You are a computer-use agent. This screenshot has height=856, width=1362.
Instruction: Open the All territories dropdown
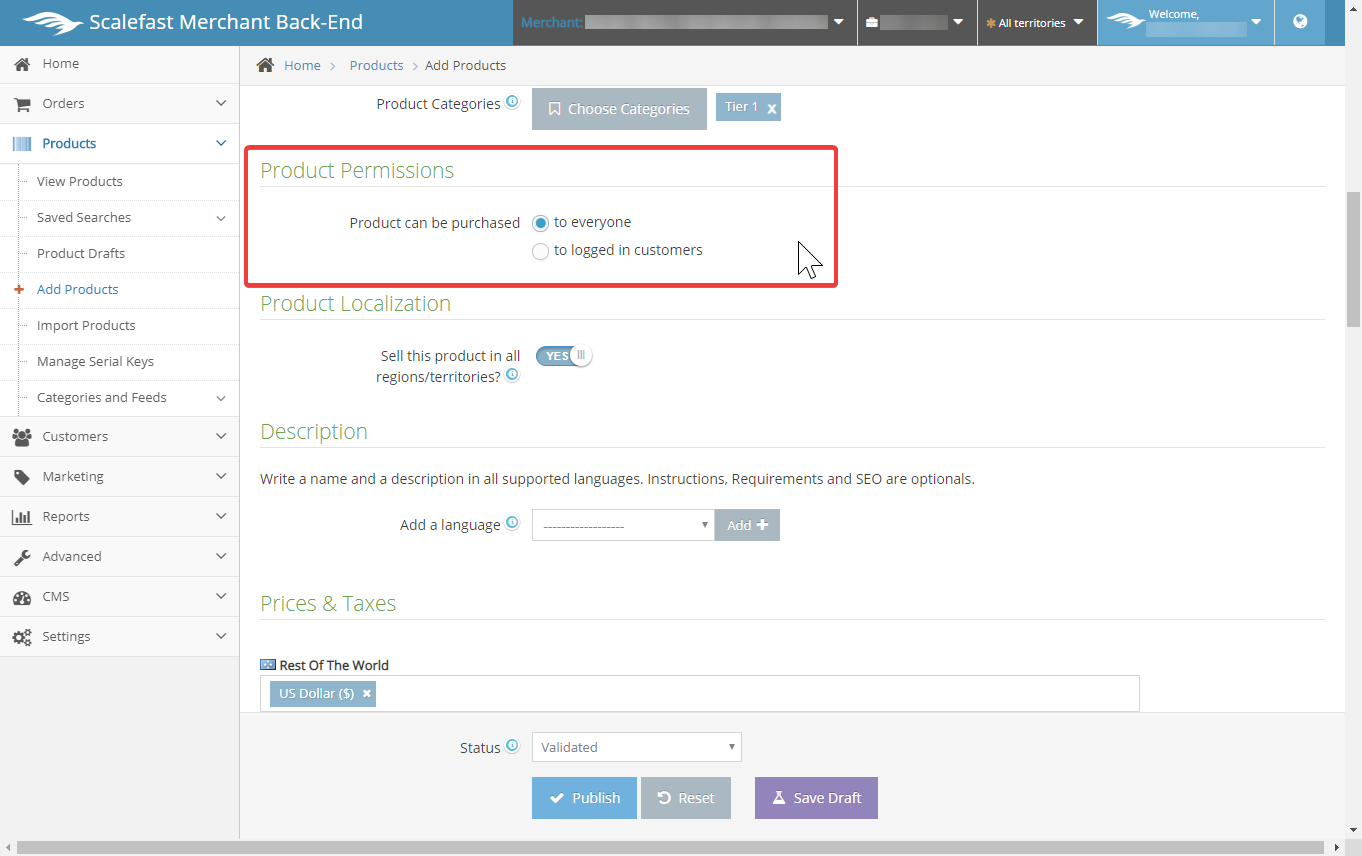1035,23
